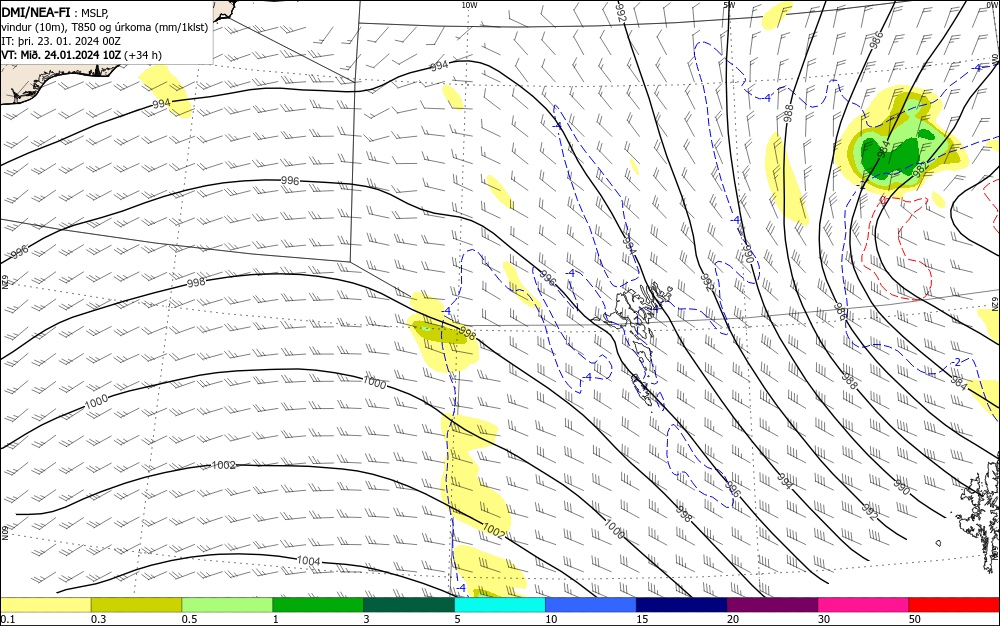Click the 'DMI/NEA-FI : MSLP,' title text
This screenshot has height=626, width=1000.
(x=55, y=11)
